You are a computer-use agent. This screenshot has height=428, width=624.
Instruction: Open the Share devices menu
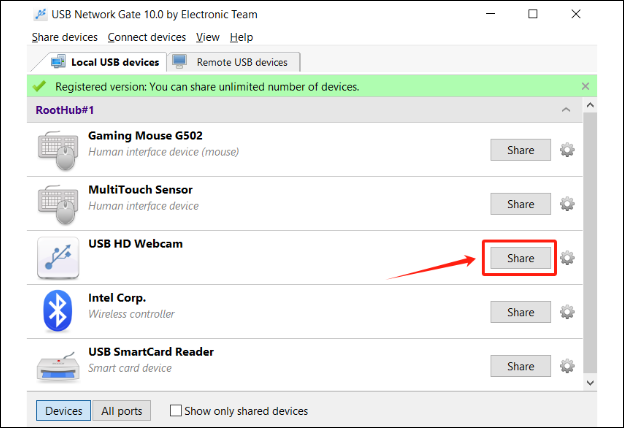pyautogui.click(x=65, y=37)
